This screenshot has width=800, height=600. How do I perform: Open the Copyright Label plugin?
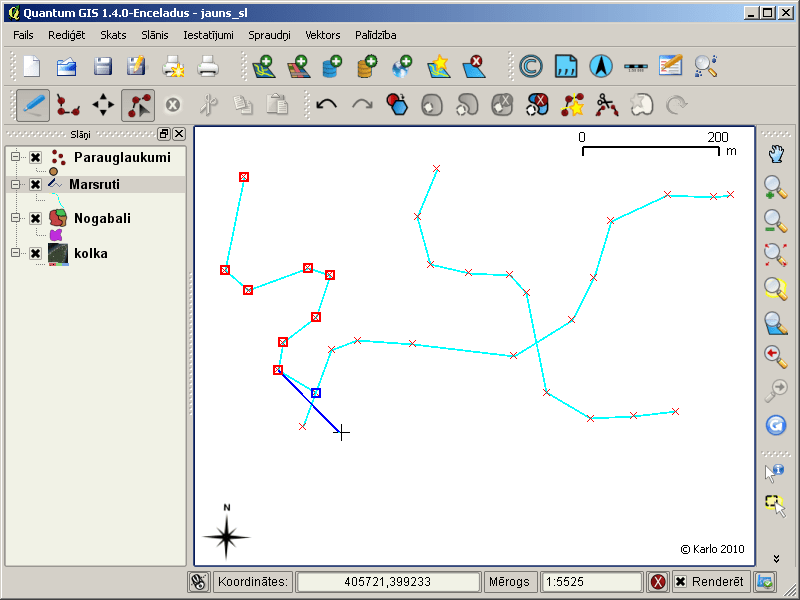point(531,67)
